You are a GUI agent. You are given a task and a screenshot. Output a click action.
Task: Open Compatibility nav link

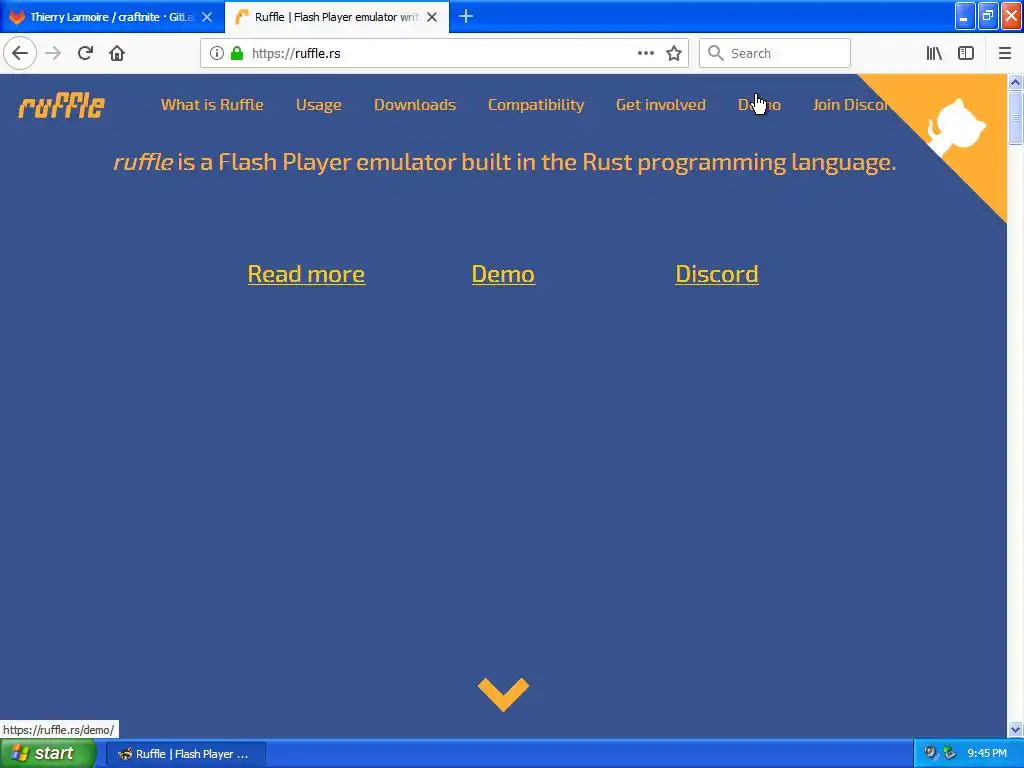click(536, 105)
